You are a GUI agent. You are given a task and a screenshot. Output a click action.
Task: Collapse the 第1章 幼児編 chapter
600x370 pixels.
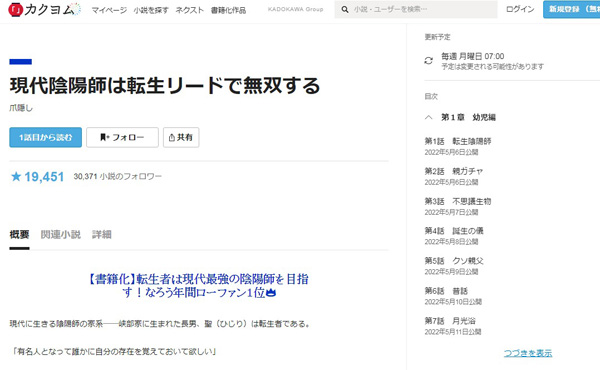[x=429, y=117]
